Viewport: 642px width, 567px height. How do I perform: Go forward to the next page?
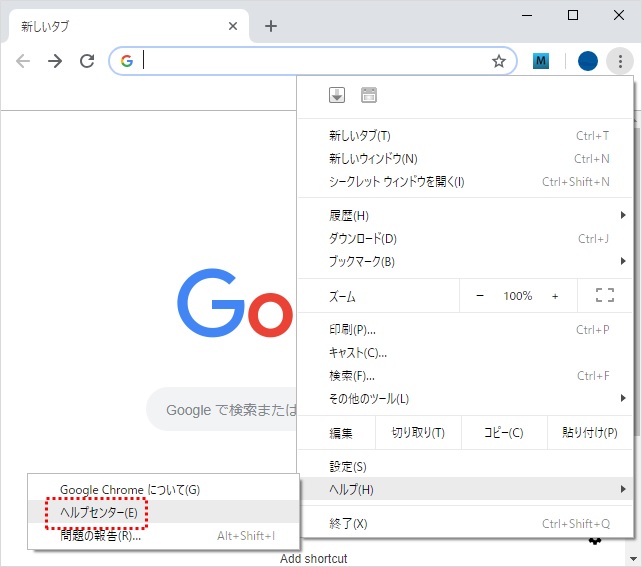(x=55, y=61)
